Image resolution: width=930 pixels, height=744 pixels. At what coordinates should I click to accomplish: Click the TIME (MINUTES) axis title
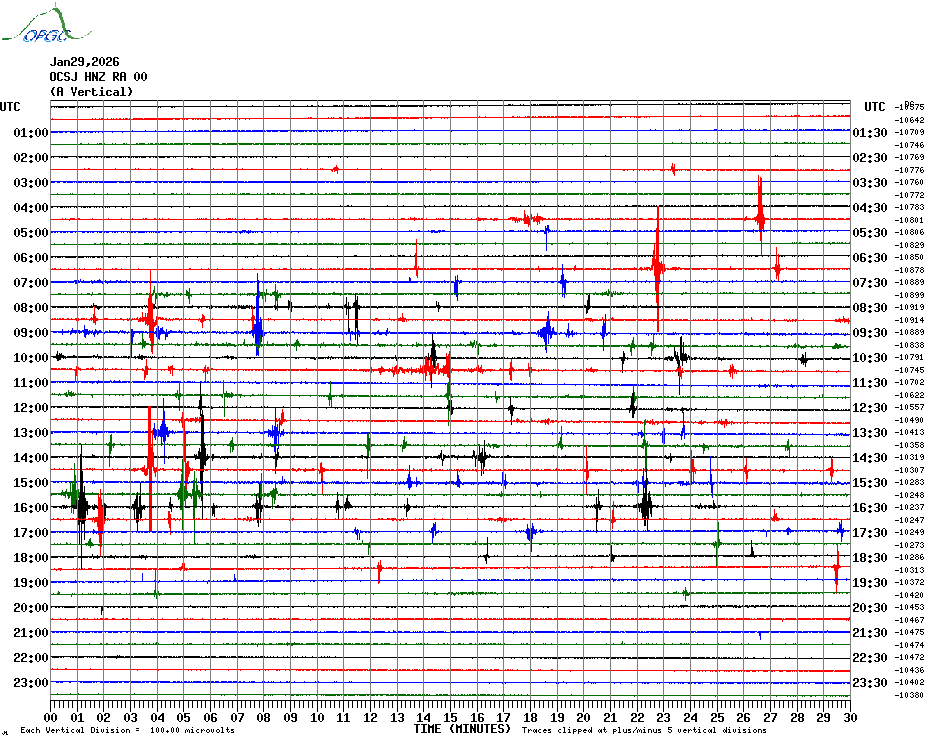coord(462,729)
